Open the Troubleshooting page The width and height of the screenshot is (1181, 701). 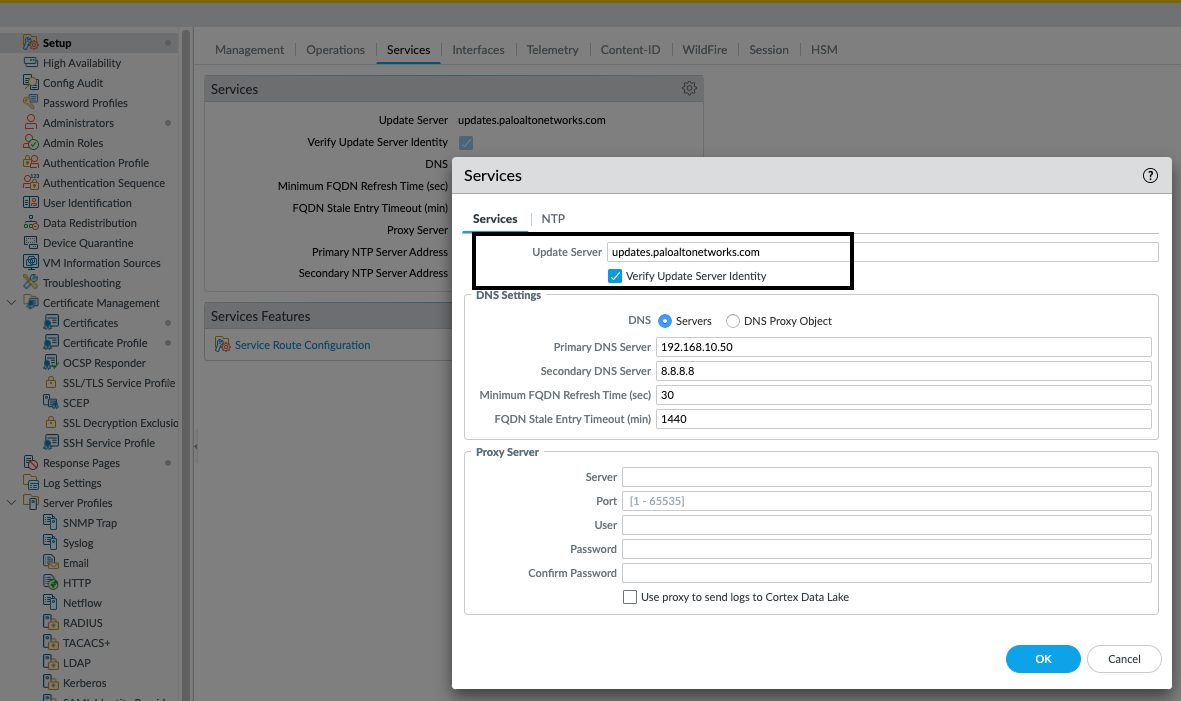(x=84, y=282)
